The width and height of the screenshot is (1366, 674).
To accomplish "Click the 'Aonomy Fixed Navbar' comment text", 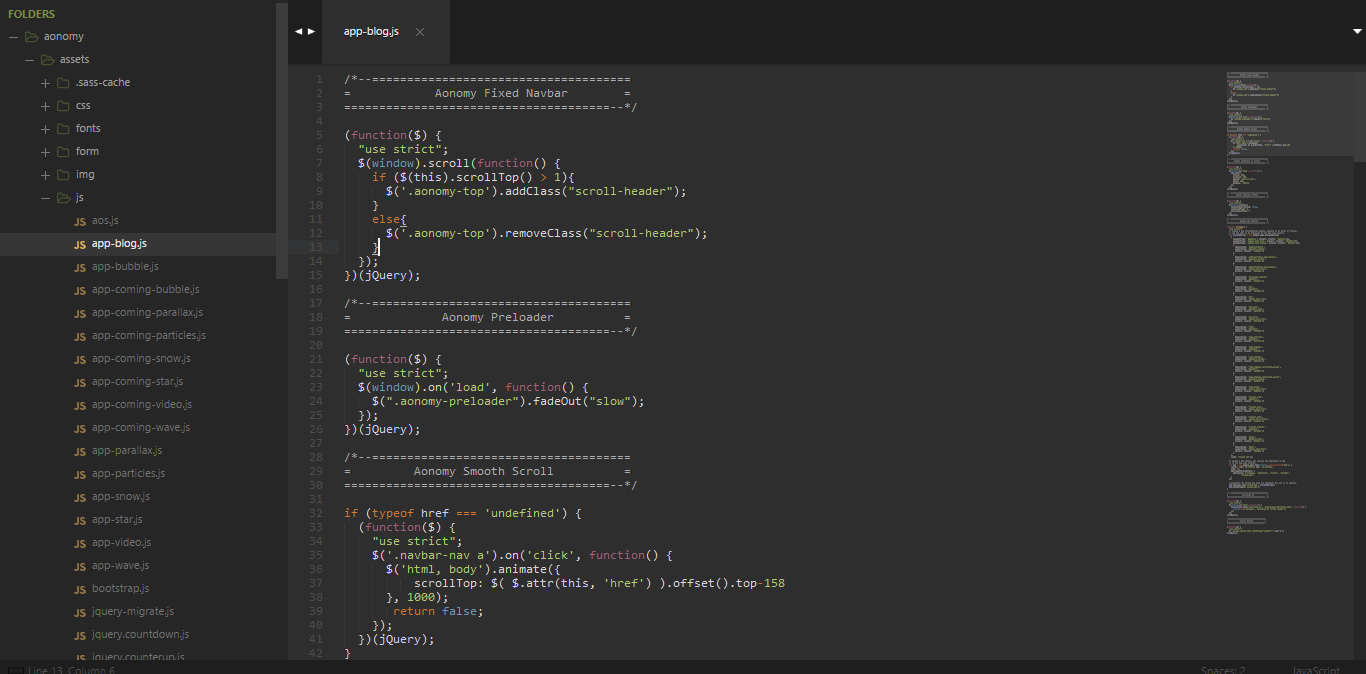I will pos(501,93).
